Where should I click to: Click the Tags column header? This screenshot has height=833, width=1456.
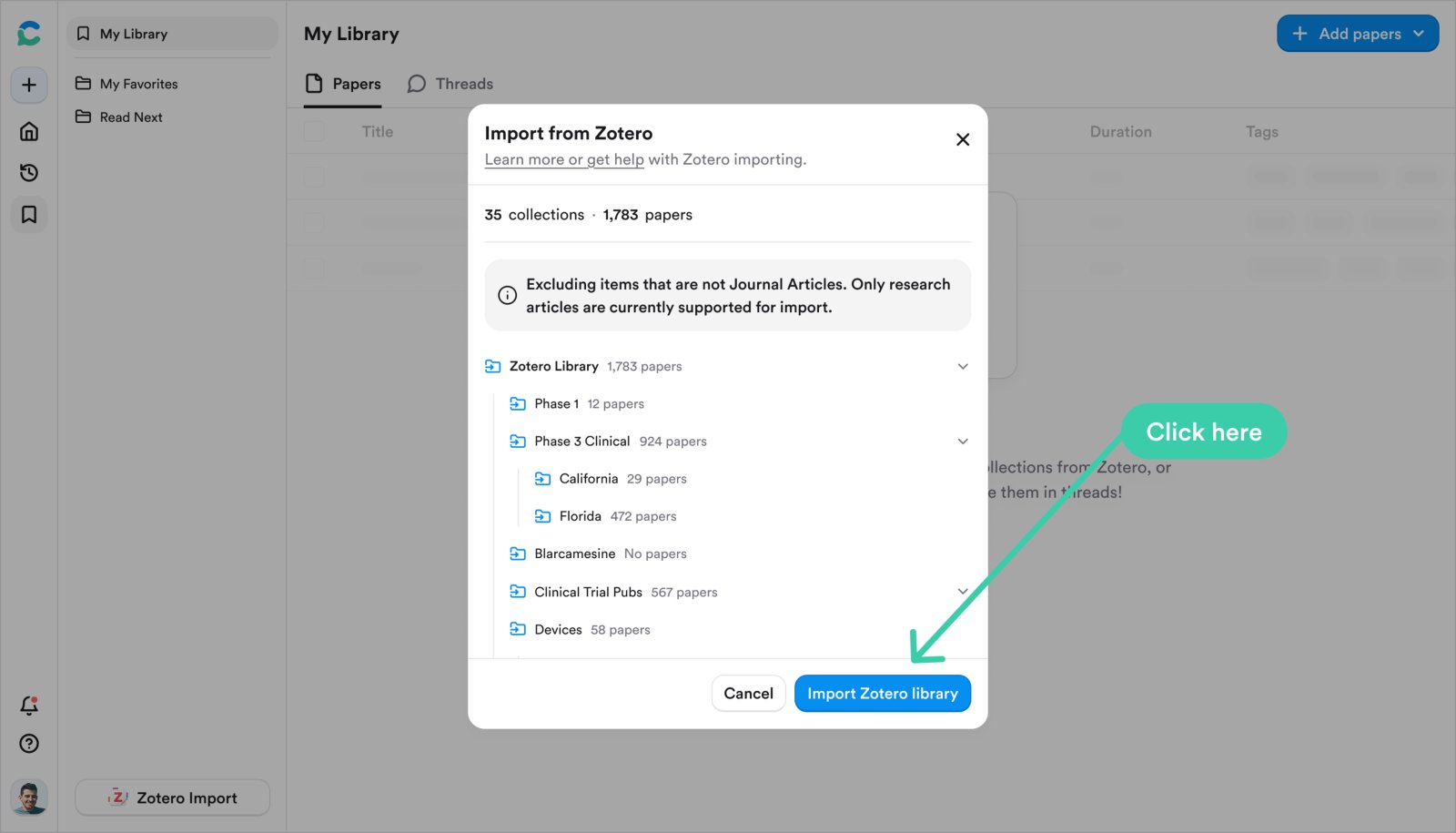(1261, 132)
